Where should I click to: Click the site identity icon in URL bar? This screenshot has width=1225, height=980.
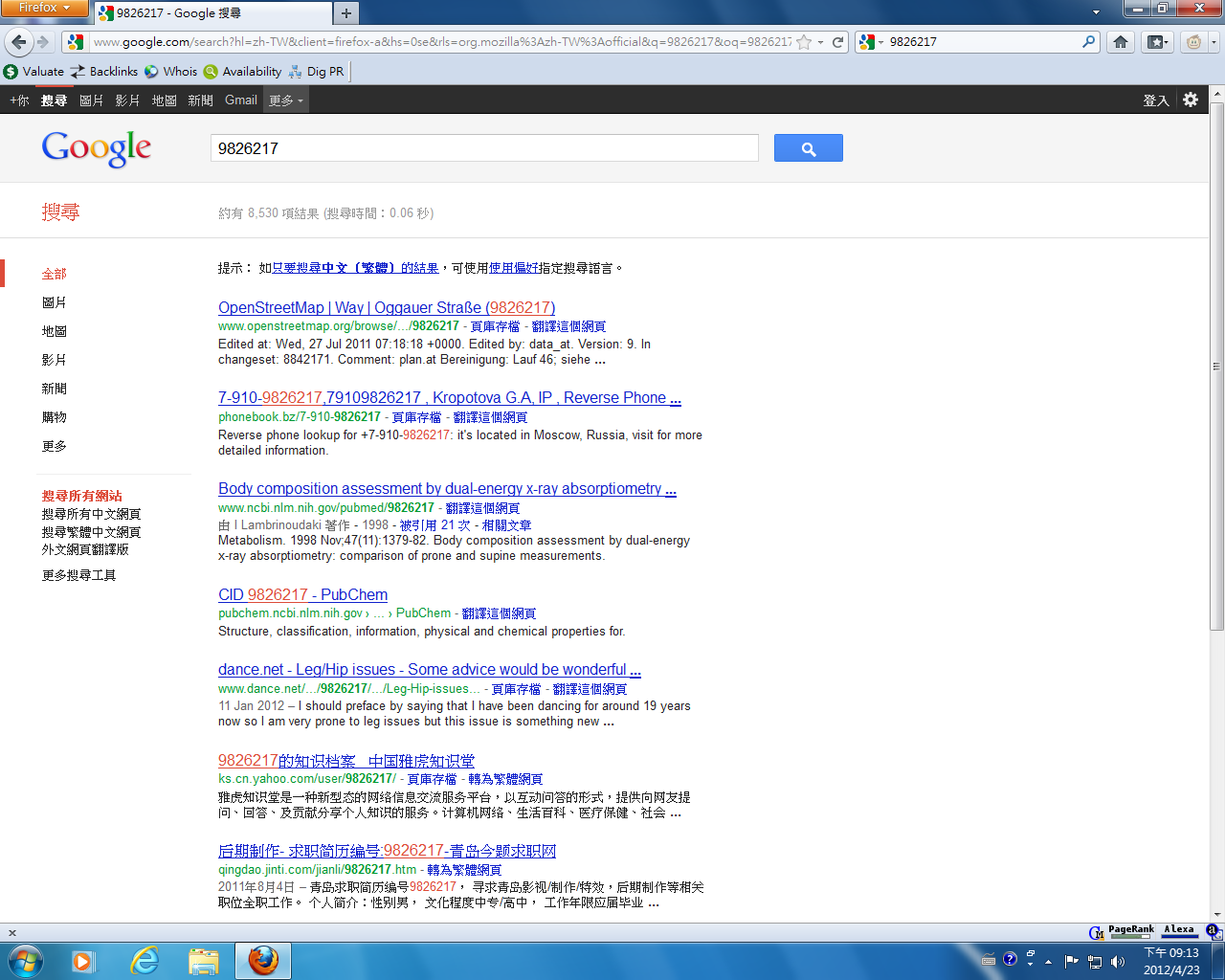76,42
